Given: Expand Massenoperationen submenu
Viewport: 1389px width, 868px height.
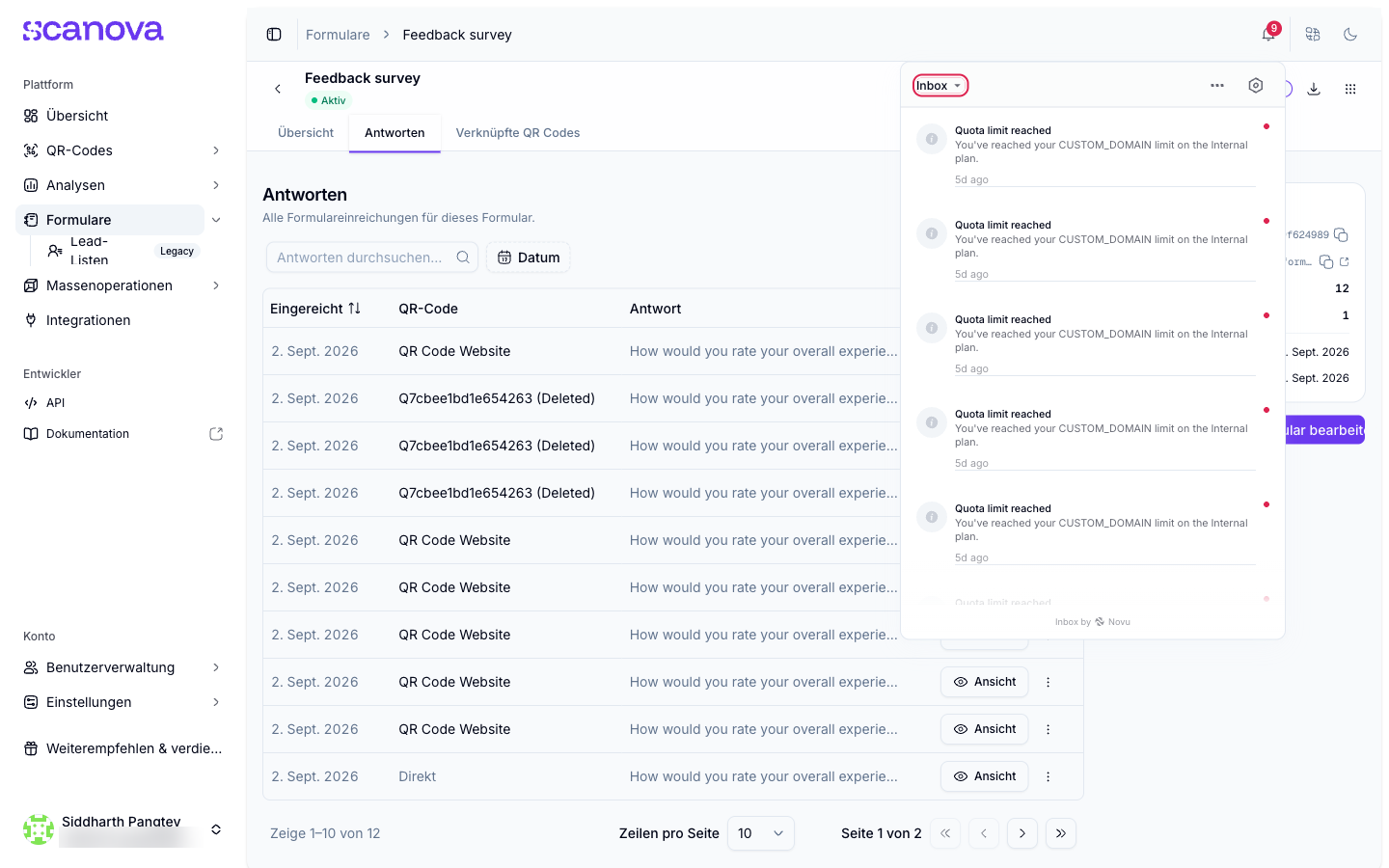Looking at the screenshot, I should coord(216,285).
